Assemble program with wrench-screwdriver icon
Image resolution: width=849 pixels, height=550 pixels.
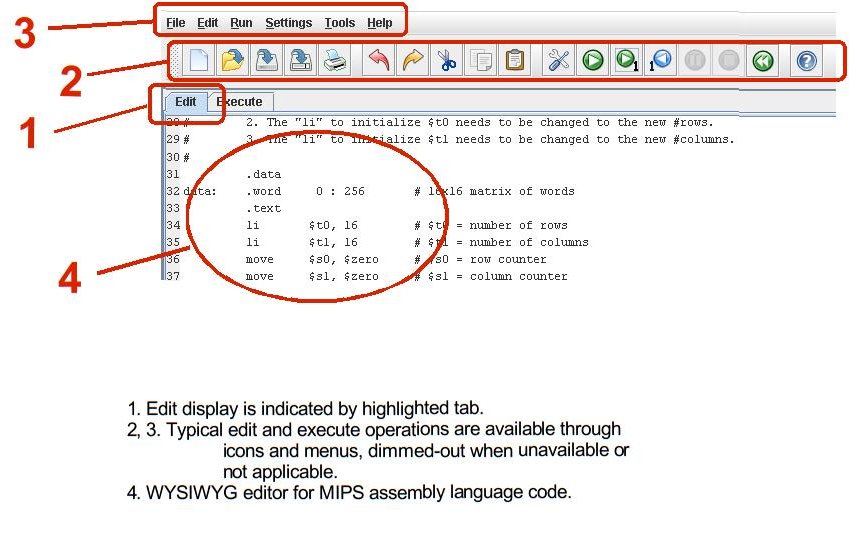(558, 60)
